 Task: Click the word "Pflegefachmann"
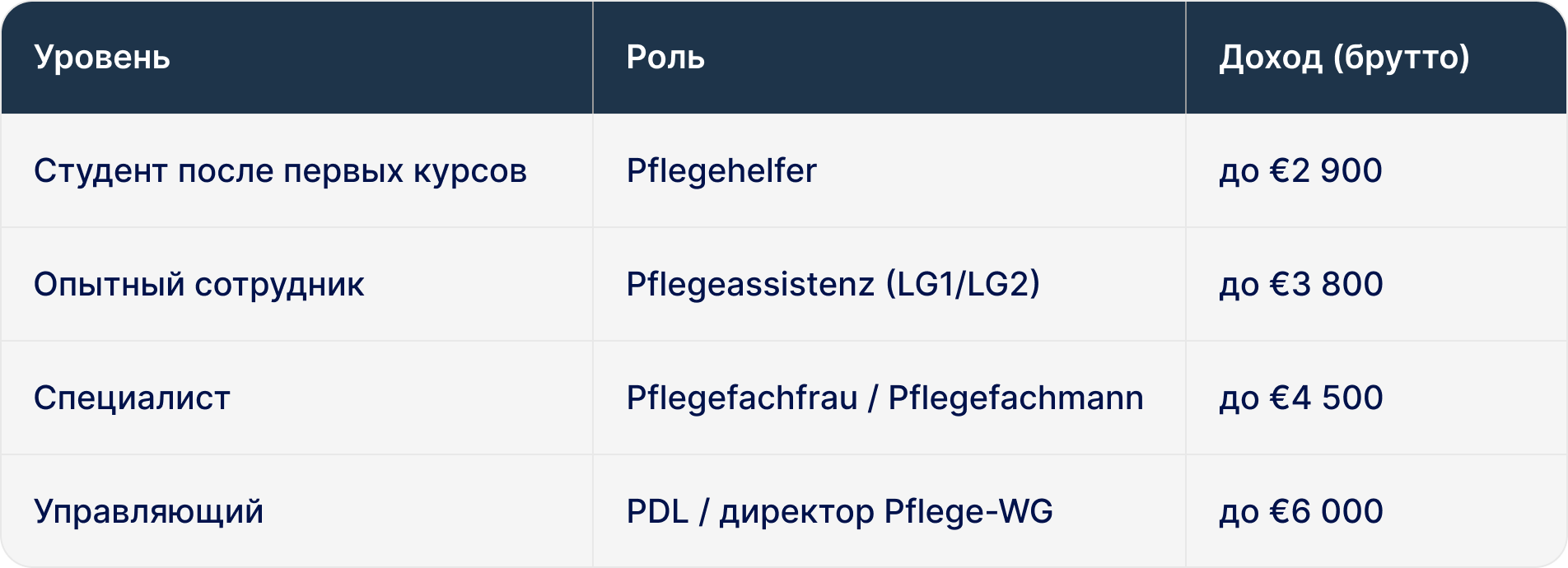[x=1015, y=398]
